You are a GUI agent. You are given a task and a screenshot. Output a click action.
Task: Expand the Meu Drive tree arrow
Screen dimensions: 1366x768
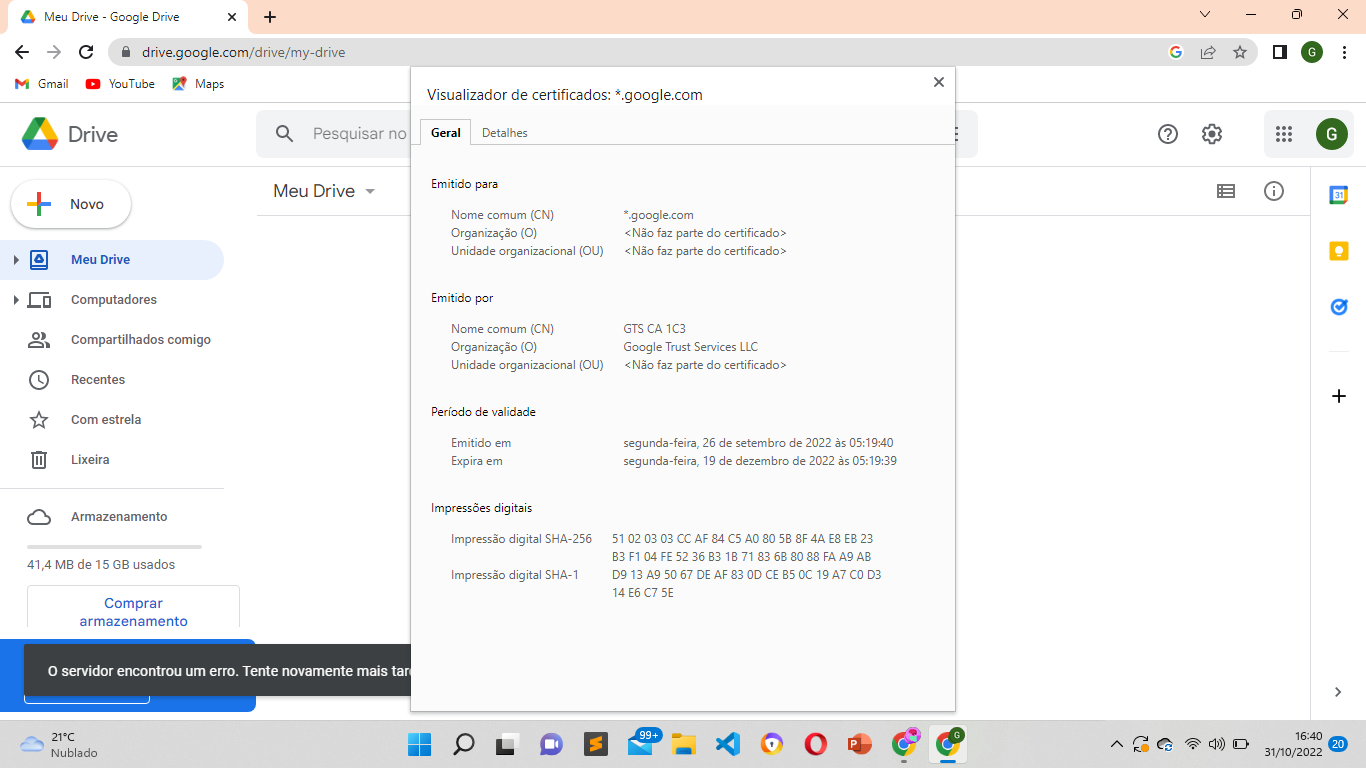15,260
